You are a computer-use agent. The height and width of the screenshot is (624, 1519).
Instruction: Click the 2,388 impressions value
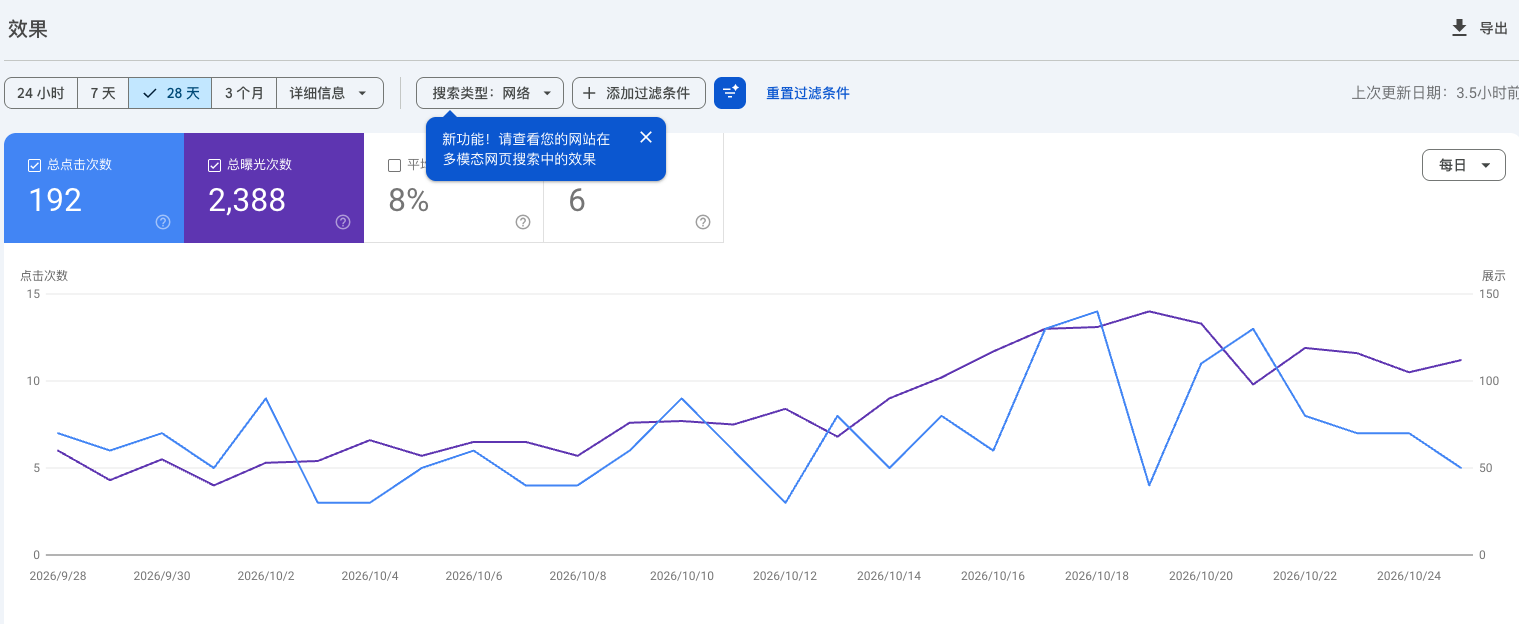point(247,200)
